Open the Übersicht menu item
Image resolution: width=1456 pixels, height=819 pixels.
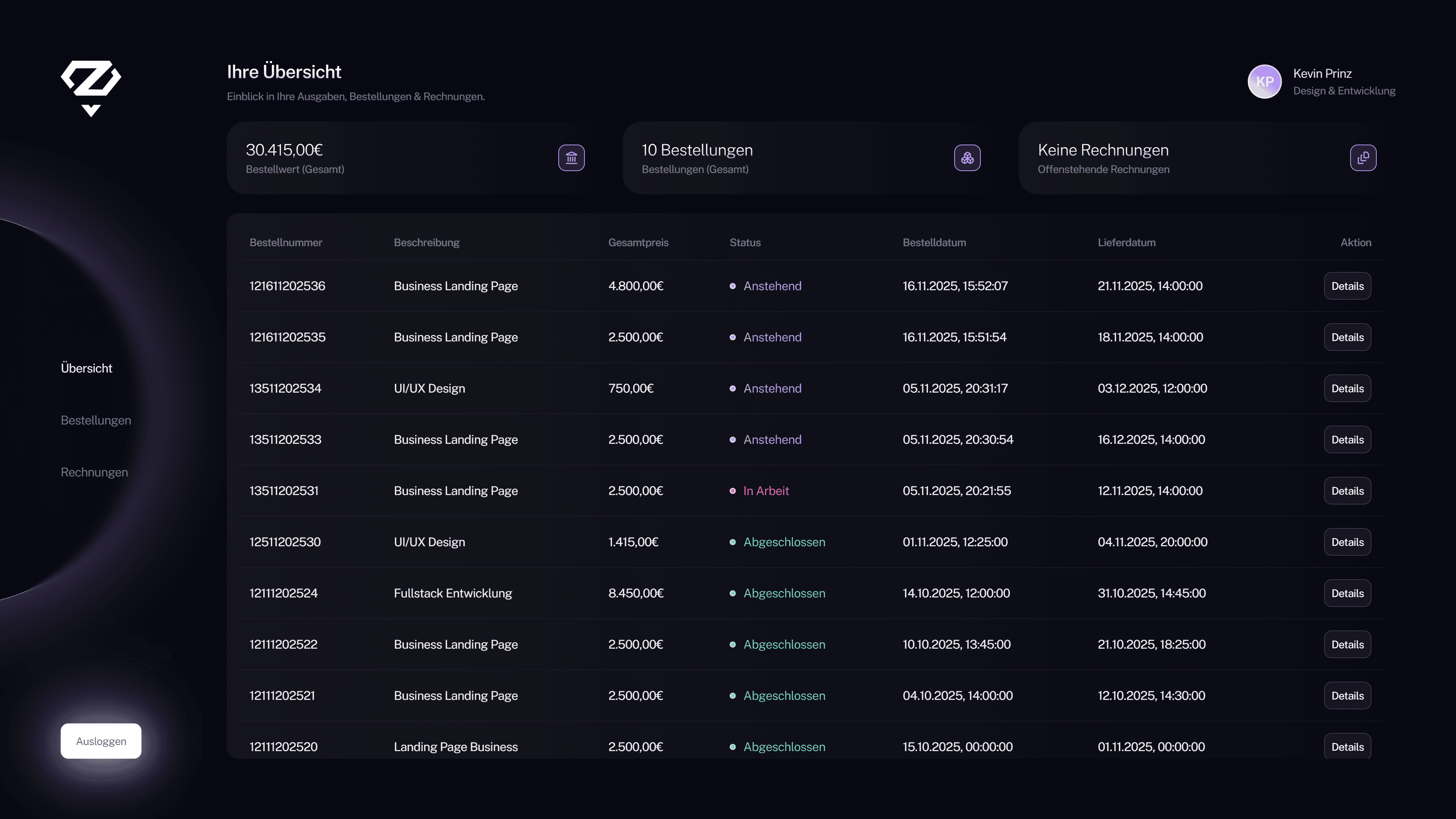point(86,368)
